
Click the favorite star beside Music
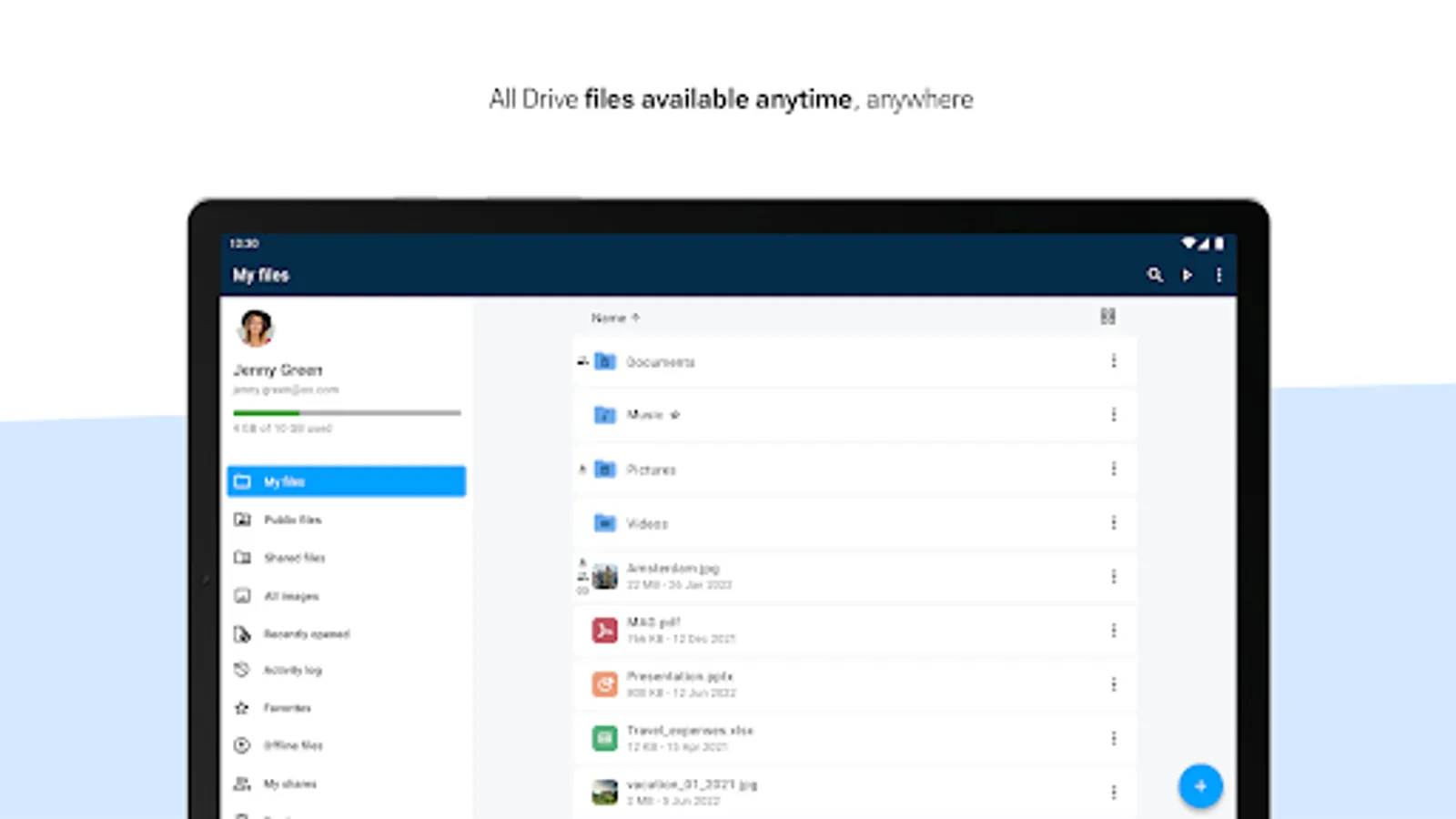pyautogui.click(x=674, y=415)
